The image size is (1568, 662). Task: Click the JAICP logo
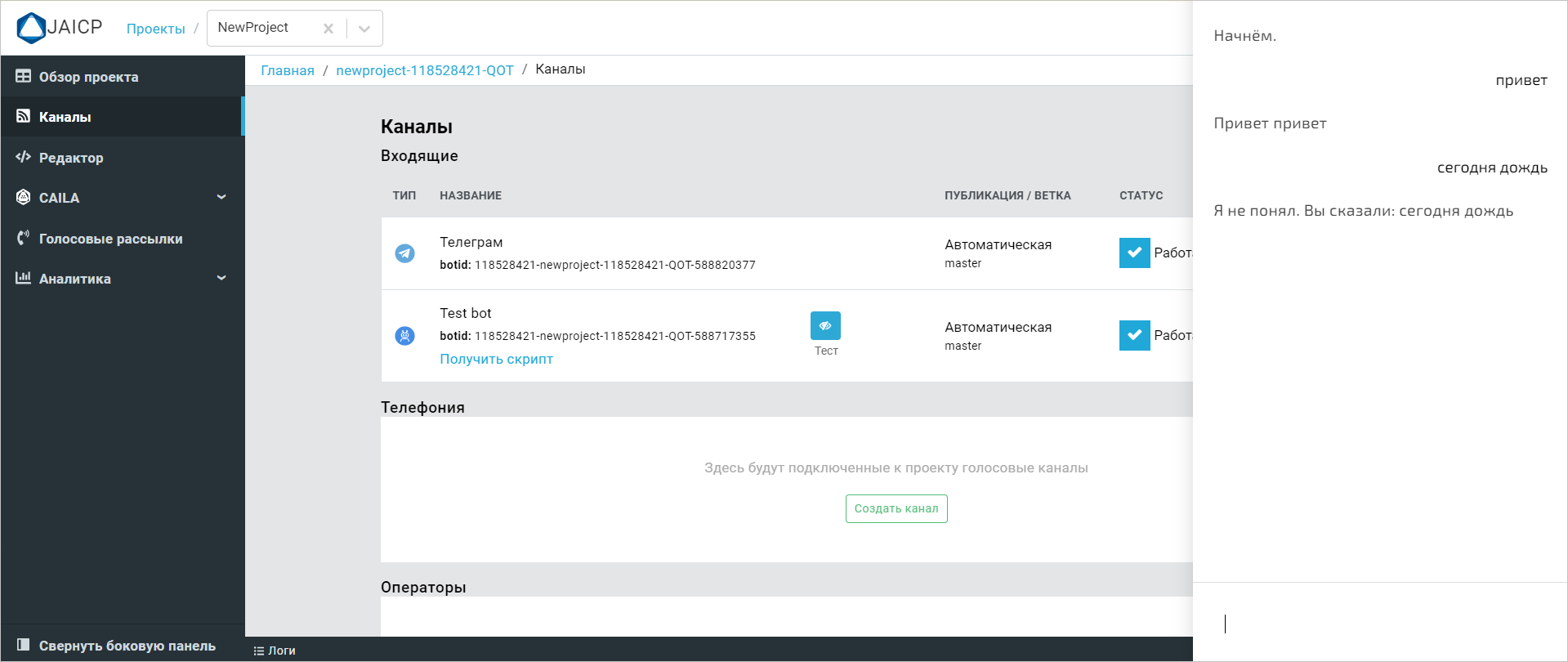[60, 28]
